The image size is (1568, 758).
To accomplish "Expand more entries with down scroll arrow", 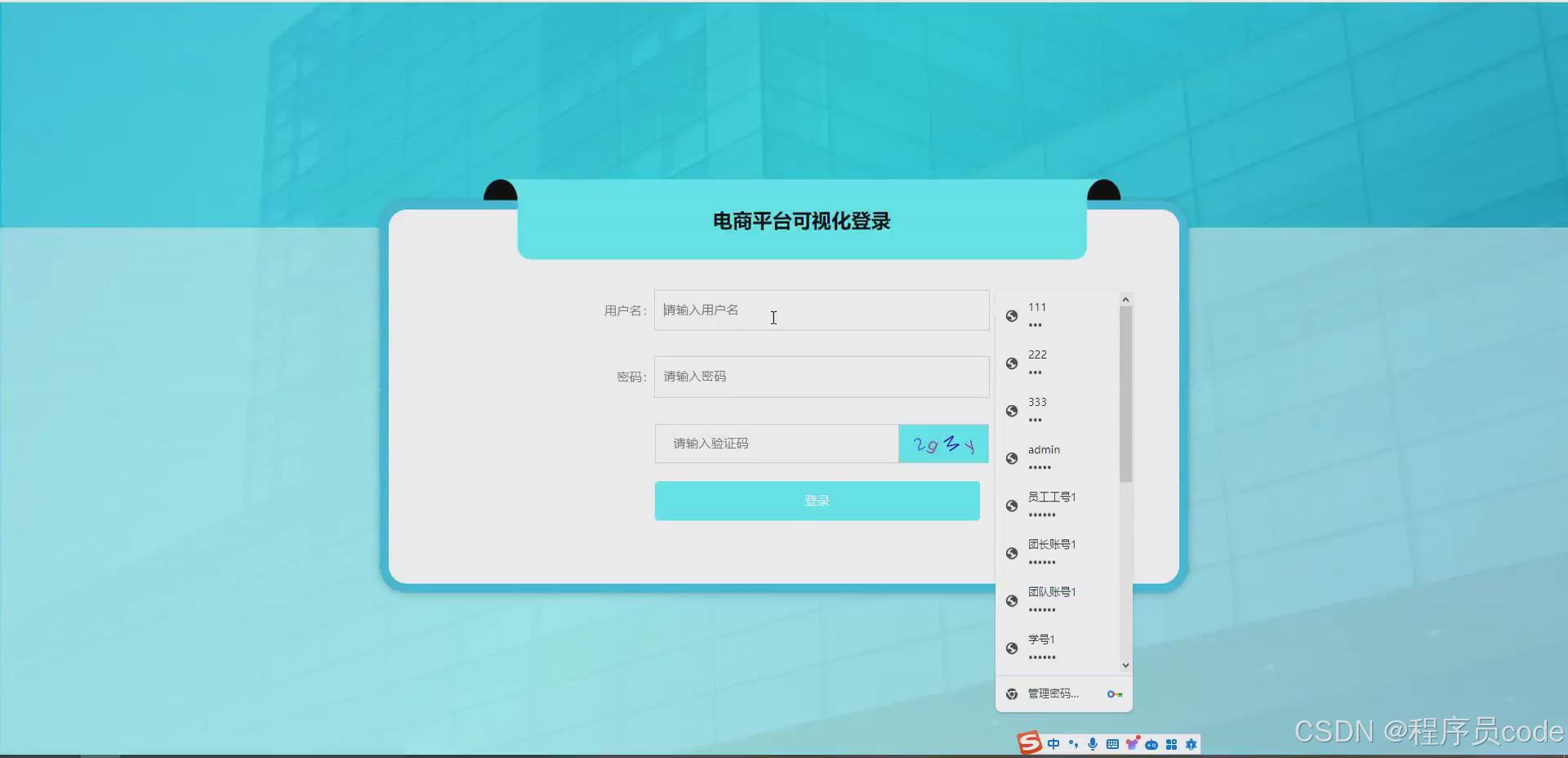I will (x=1125, y=665).
